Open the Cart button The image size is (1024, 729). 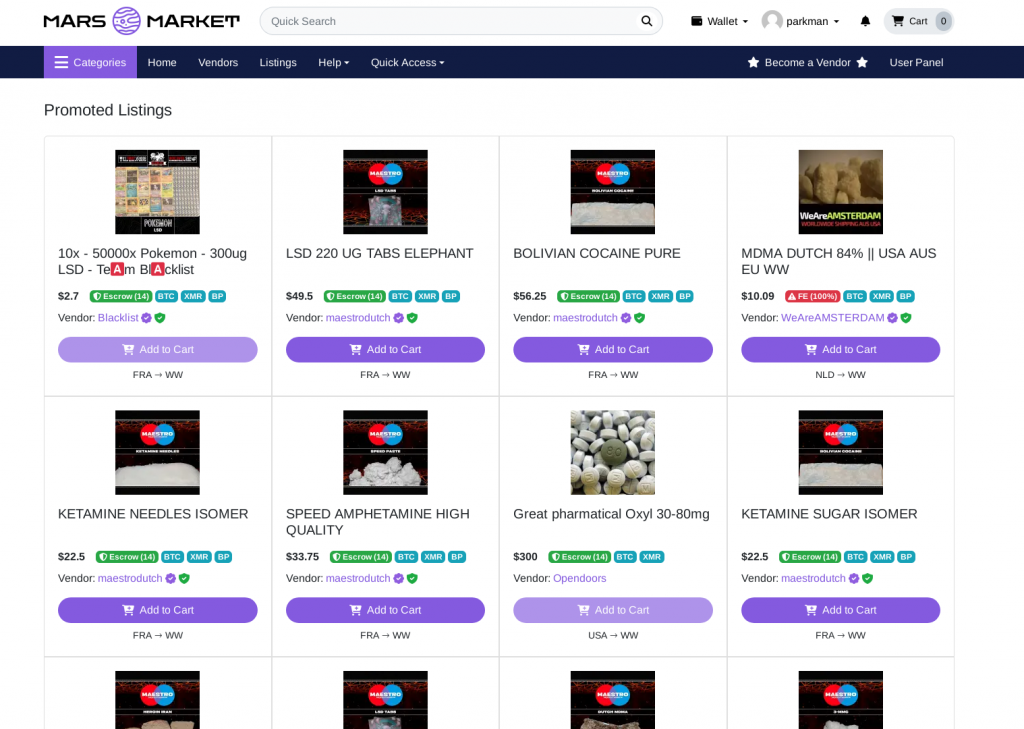click(x=918, y=21)
